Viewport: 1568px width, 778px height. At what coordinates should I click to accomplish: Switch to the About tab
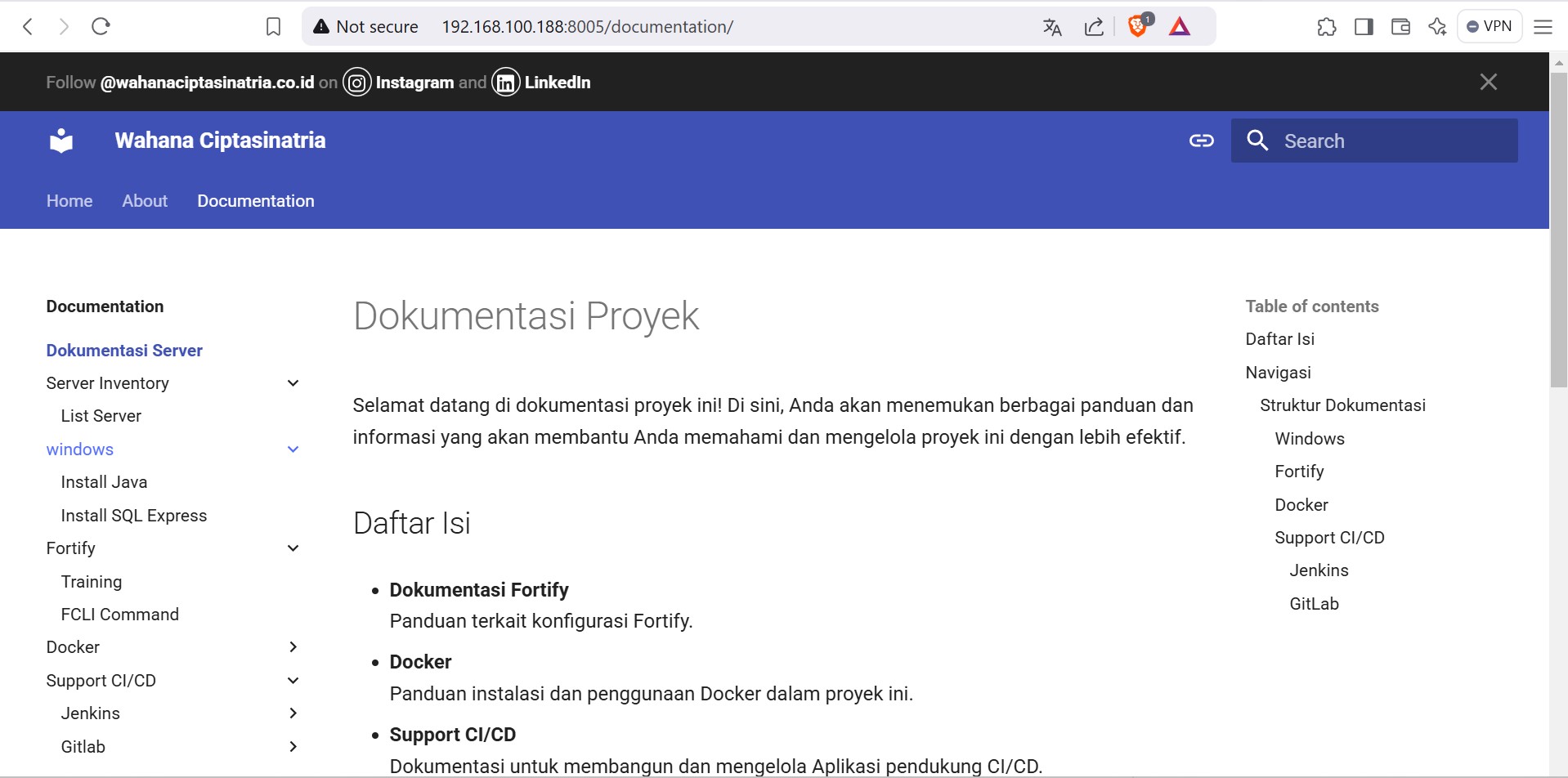tap(145, 201)
